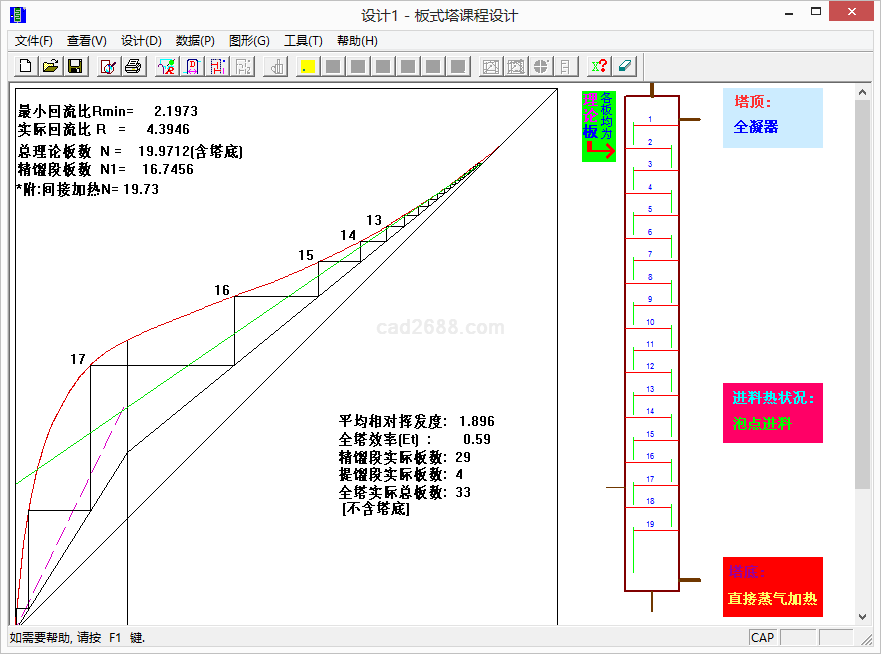Click the New document toolbar icon
881x654 pixels.
point(25,66)
